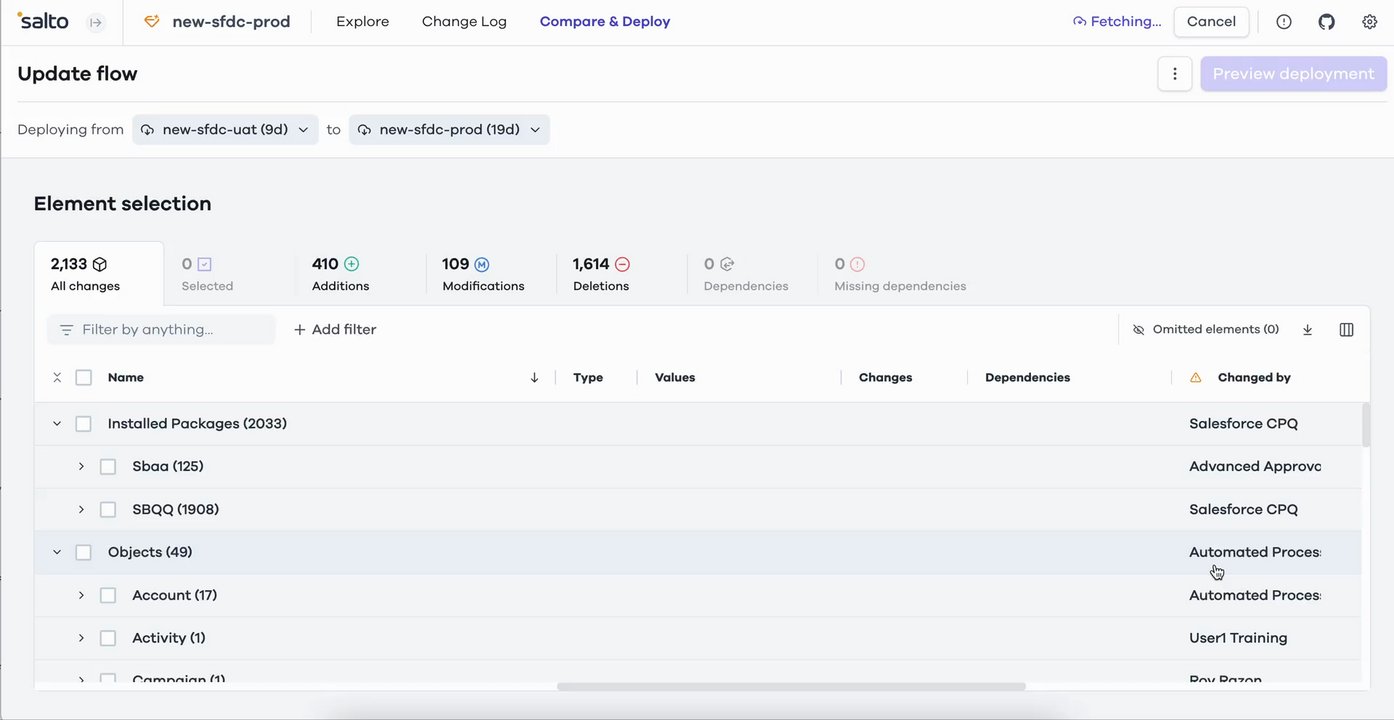Open the column layout settings icon

(x=1346, y=329)
